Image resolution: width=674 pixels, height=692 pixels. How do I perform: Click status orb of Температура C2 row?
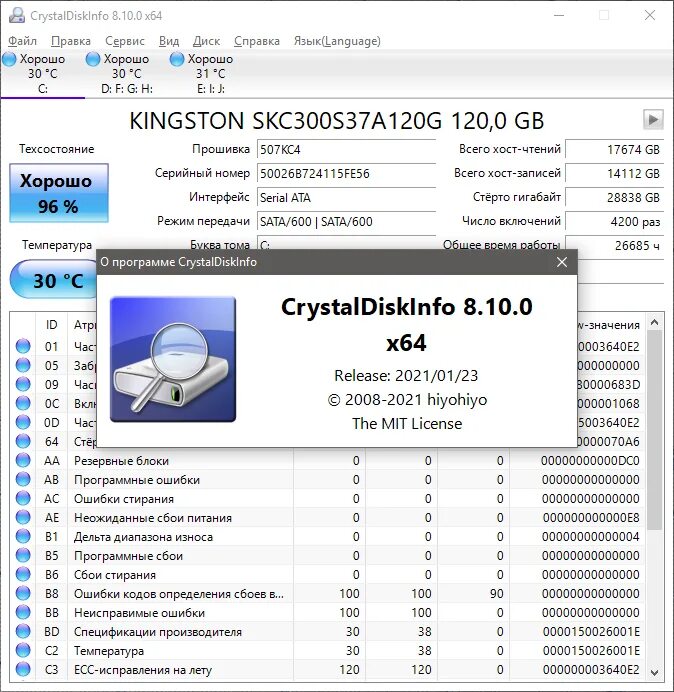coord(23,650)
